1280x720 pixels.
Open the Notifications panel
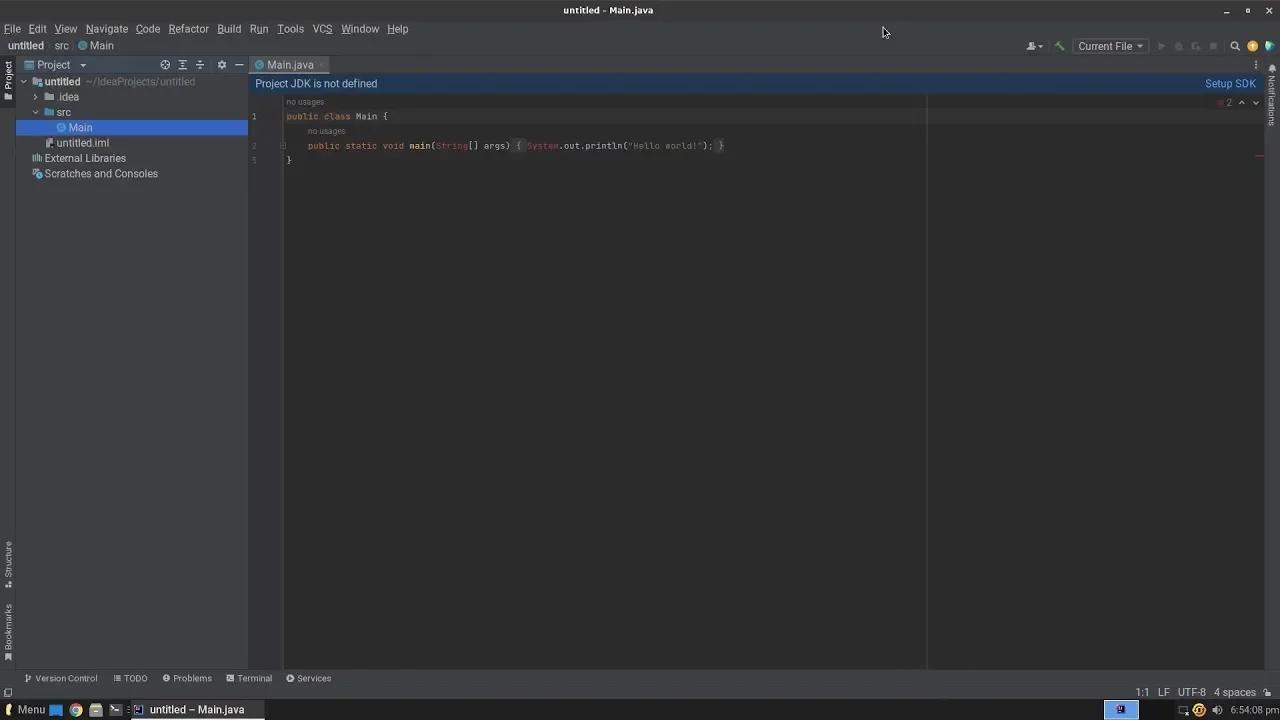click(x=1271, y=95)
